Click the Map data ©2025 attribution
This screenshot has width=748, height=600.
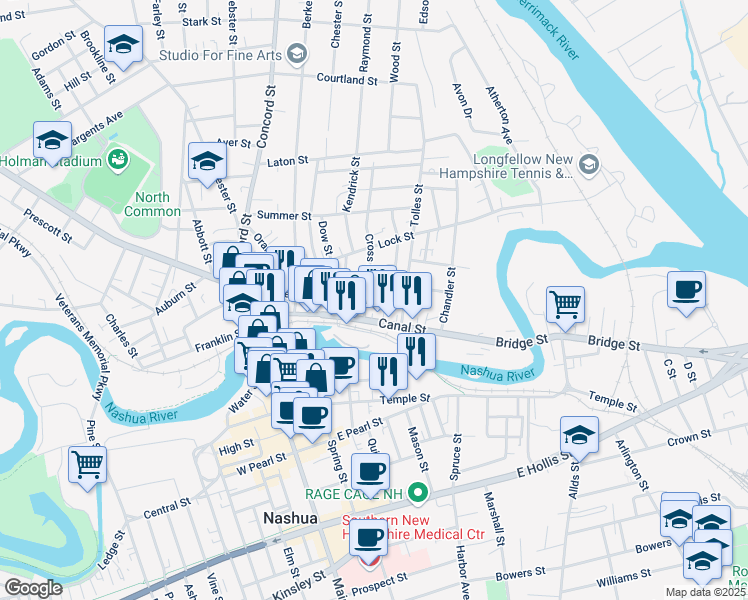point(706,592)
